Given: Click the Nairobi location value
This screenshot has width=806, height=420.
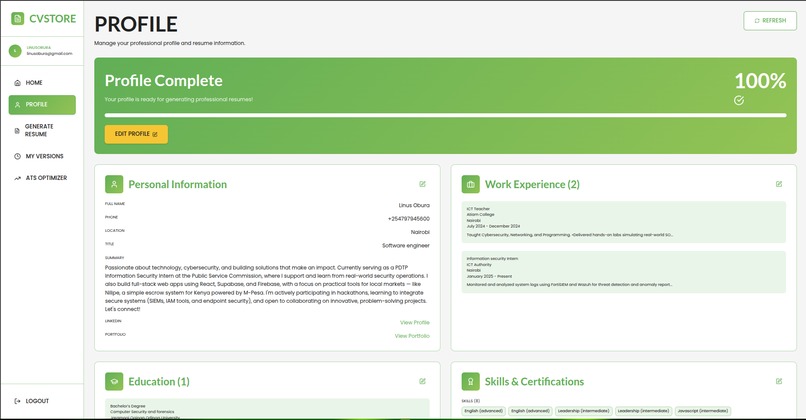Looking at the screenshot, I should 420,232.
